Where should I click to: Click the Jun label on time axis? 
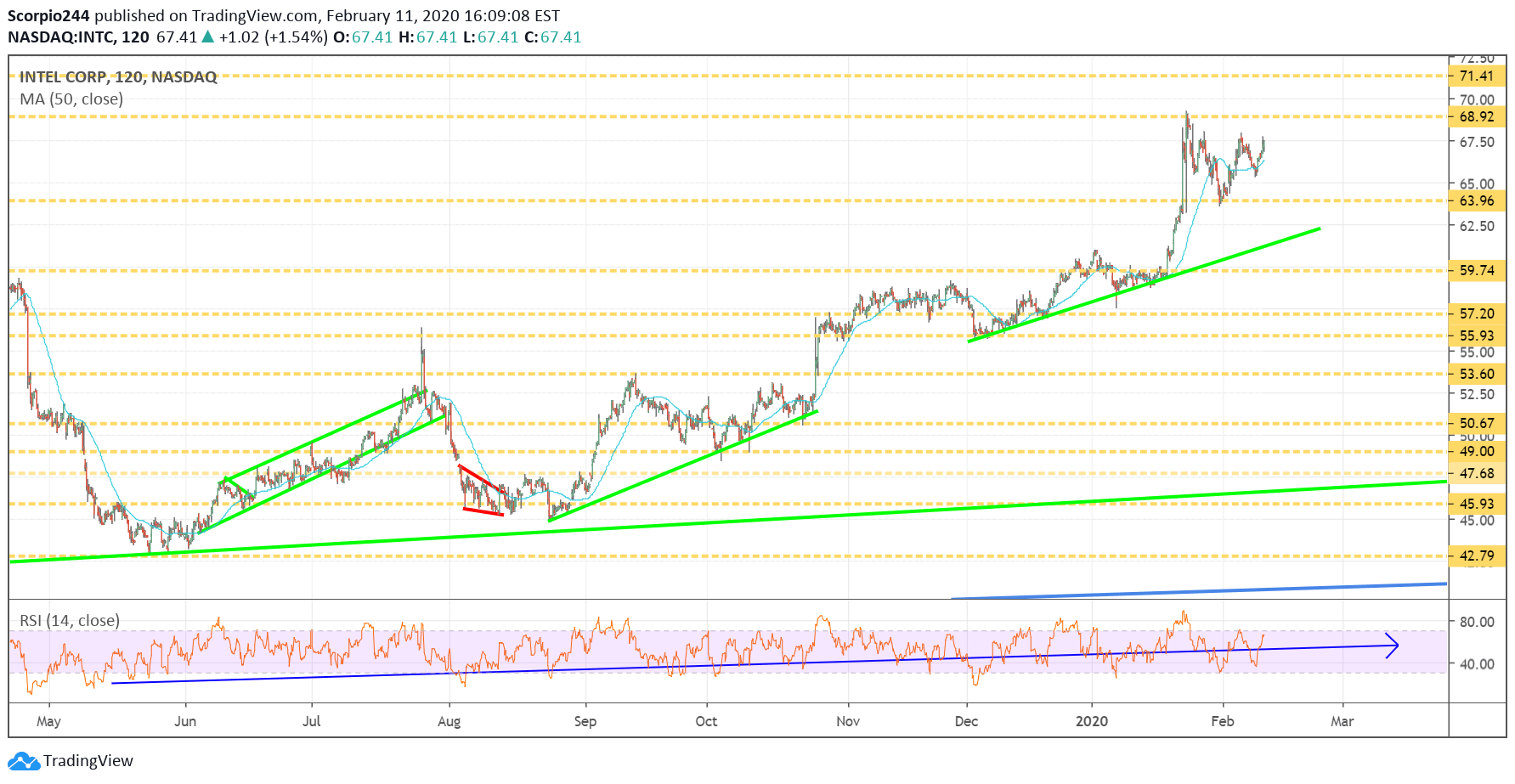(185, 721)
